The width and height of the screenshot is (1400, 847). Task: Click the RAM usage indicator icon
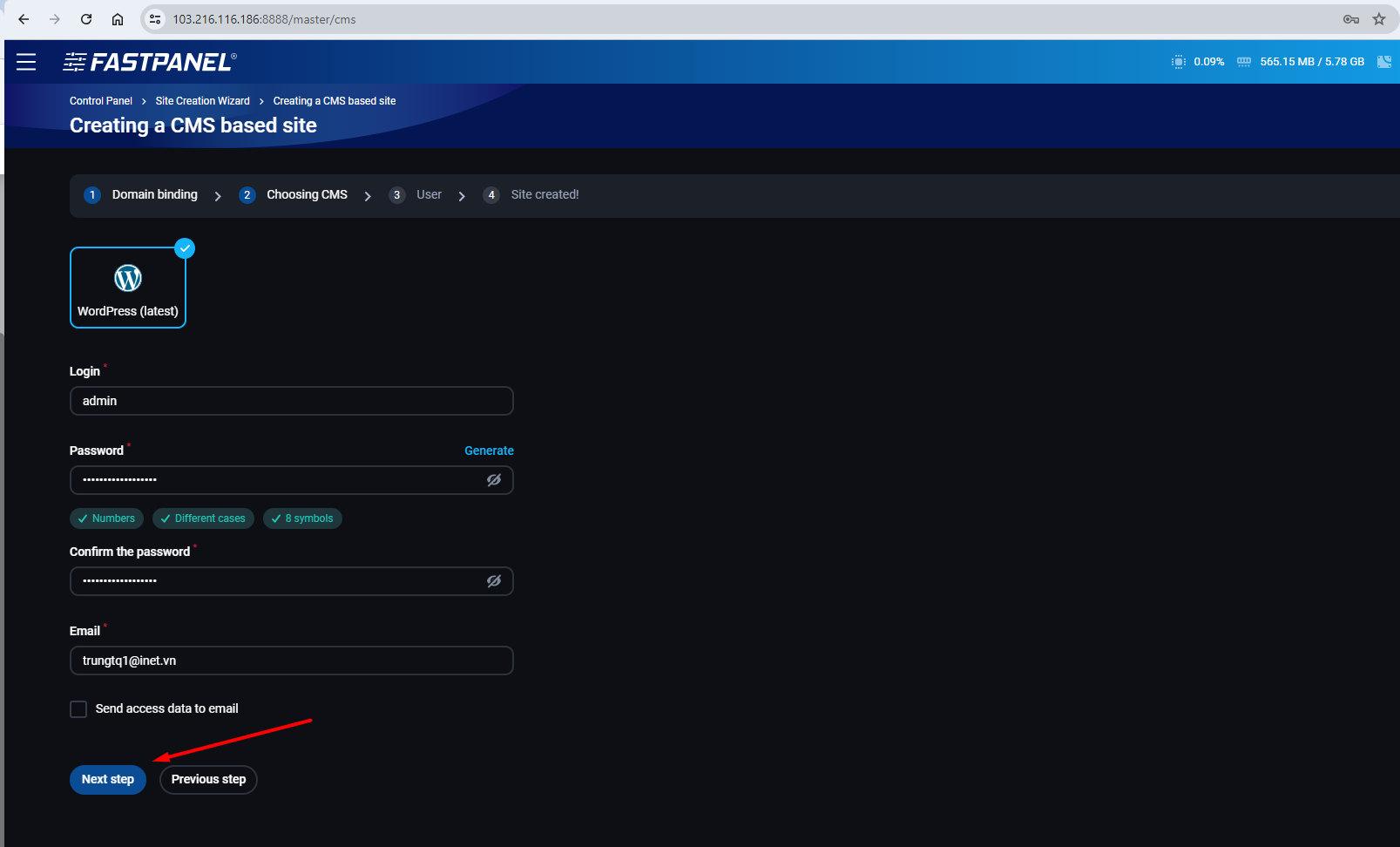(1244, 62)
